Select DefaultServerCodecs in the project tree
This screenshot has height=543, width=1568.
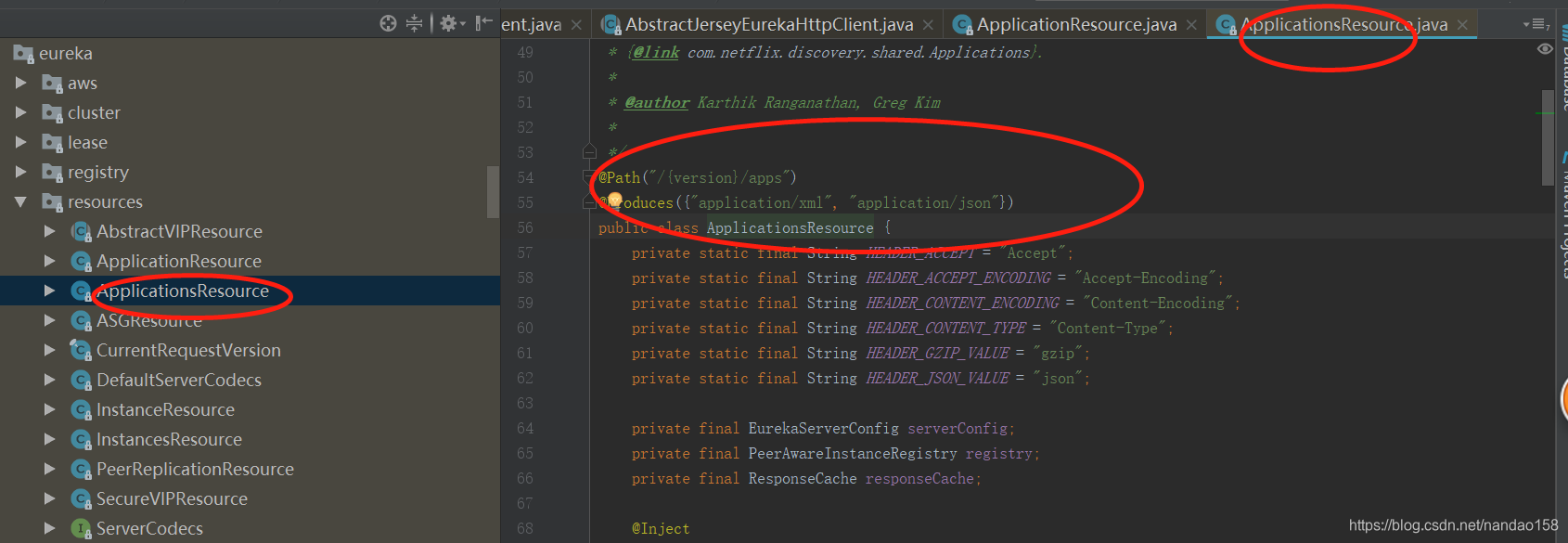click(x=179, y=381)
